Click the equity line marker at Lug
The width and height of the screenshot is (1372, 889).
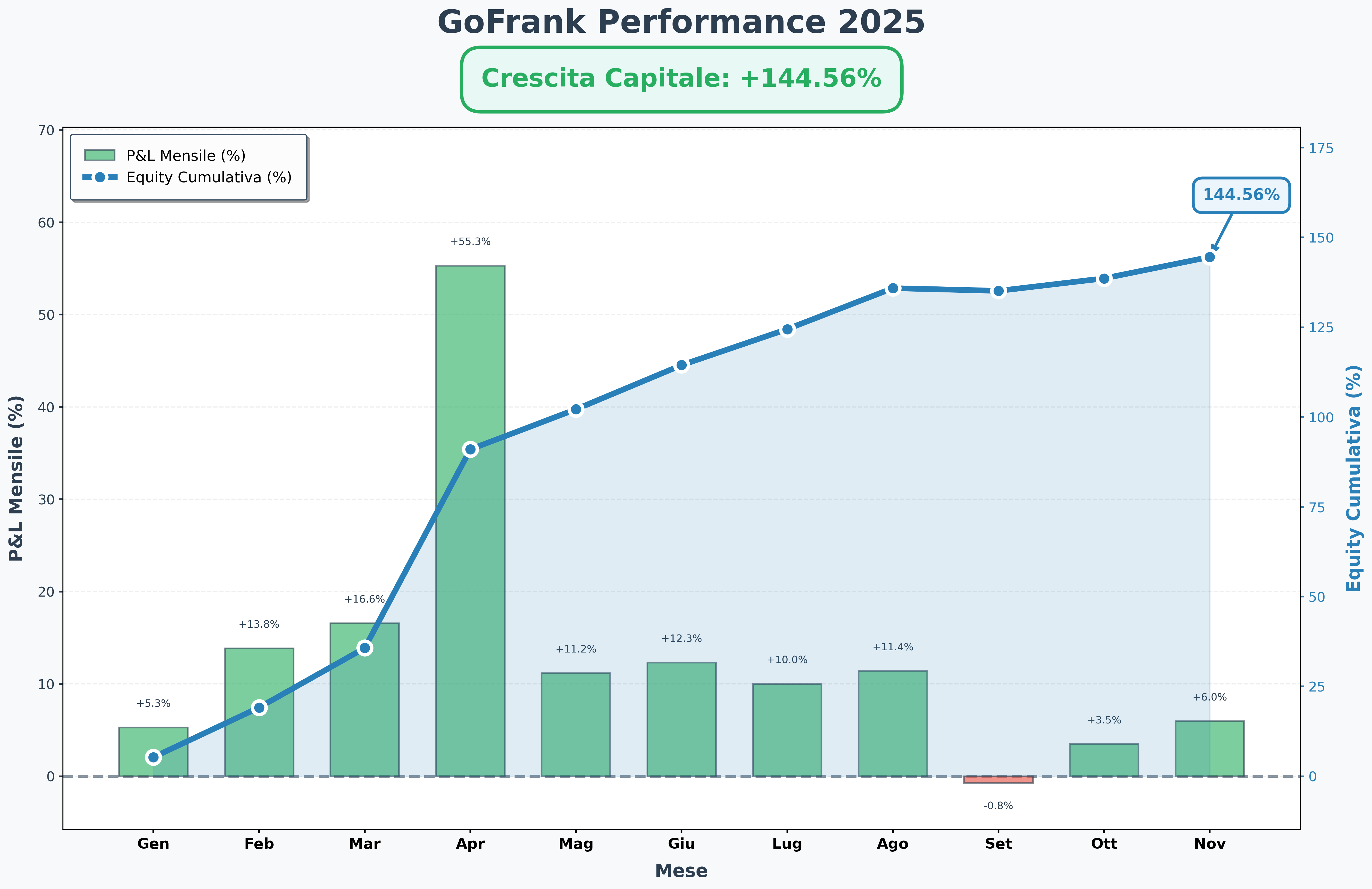[x=787, y=330]
